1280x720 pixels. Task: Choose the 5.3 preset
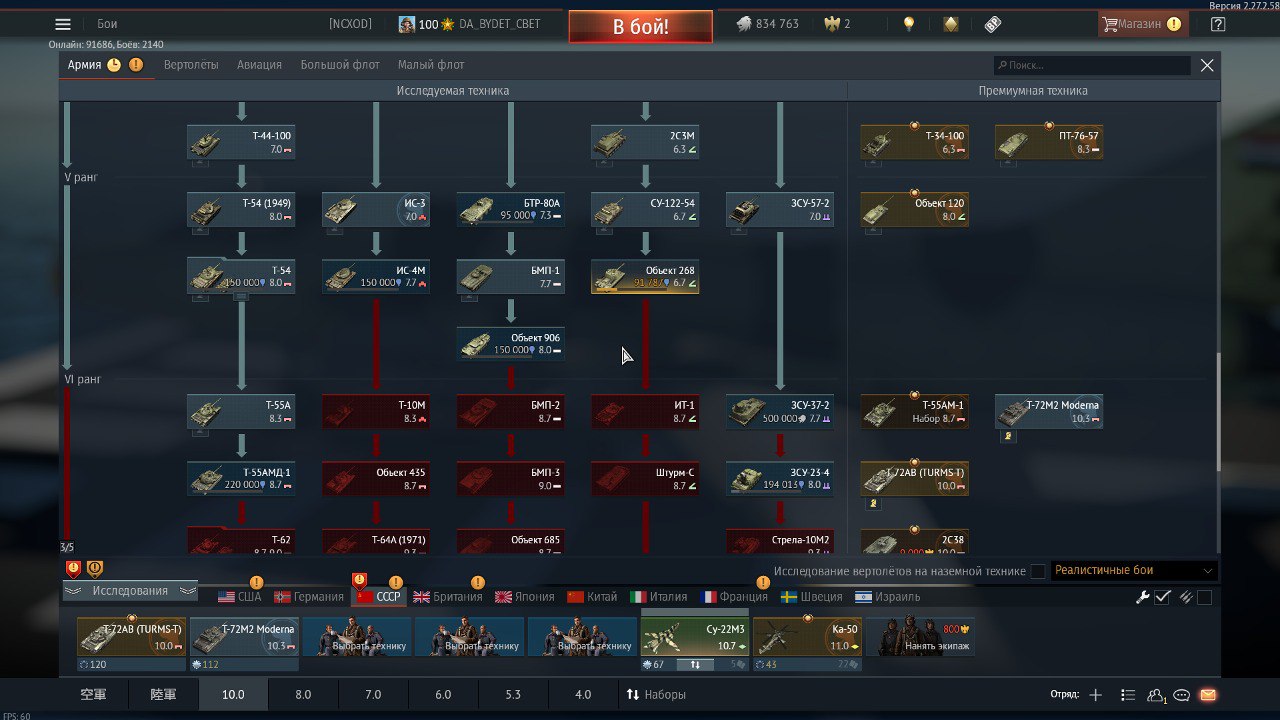pos(513,694)
